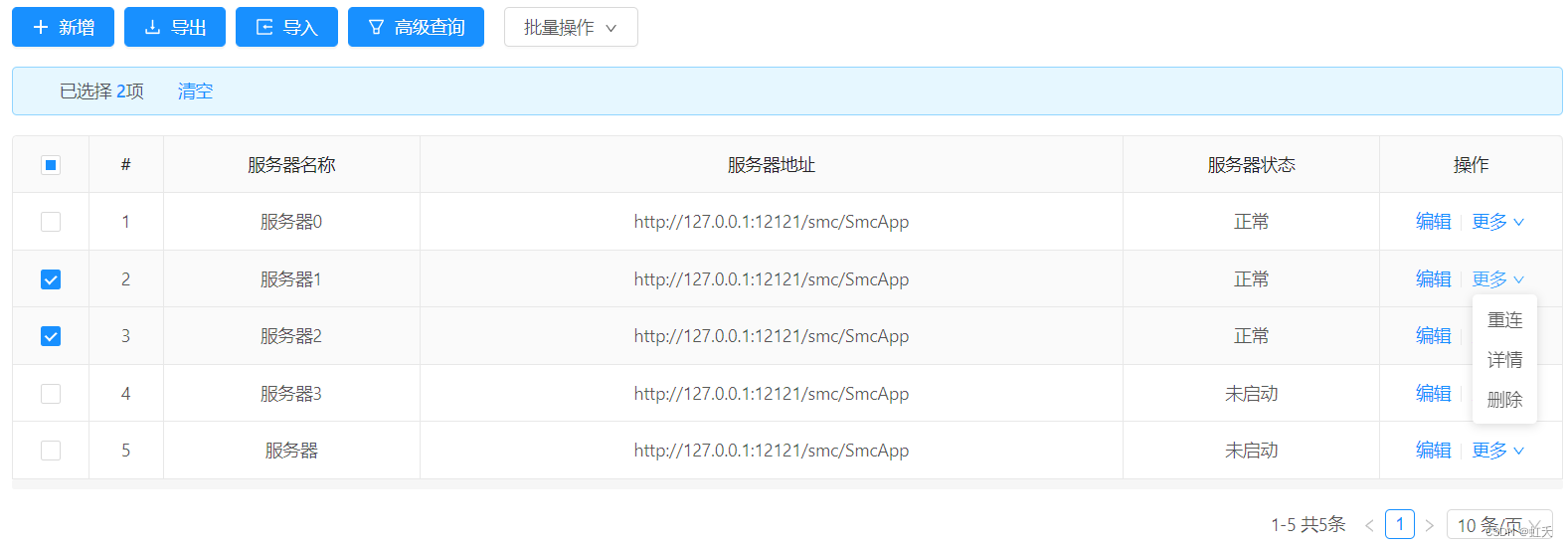Viewport: 1568px width, 547px height.
Task: Choose 详情 in the more menu
Action: pos(1504,360)
